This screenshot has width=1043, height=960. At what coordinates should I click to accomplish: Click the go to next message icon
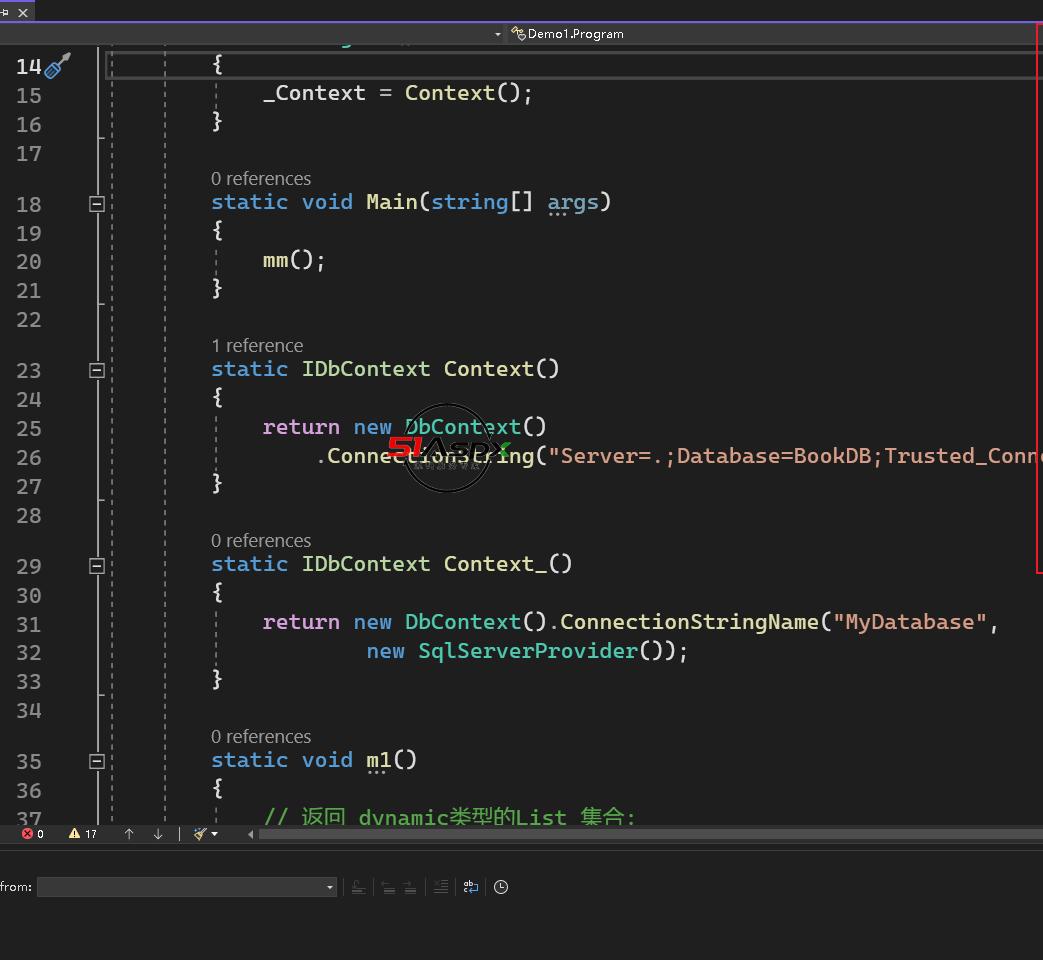(410, 887)
